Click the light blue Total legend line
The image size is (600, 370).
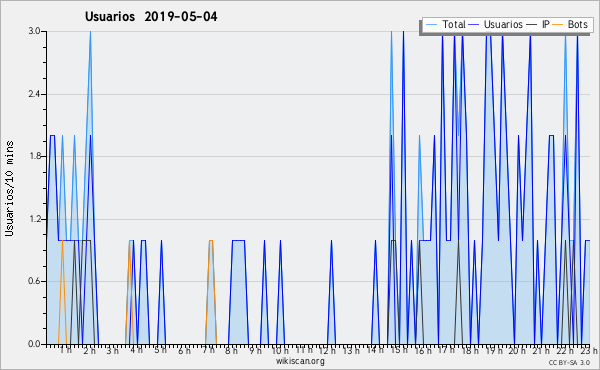pos(431,25)
